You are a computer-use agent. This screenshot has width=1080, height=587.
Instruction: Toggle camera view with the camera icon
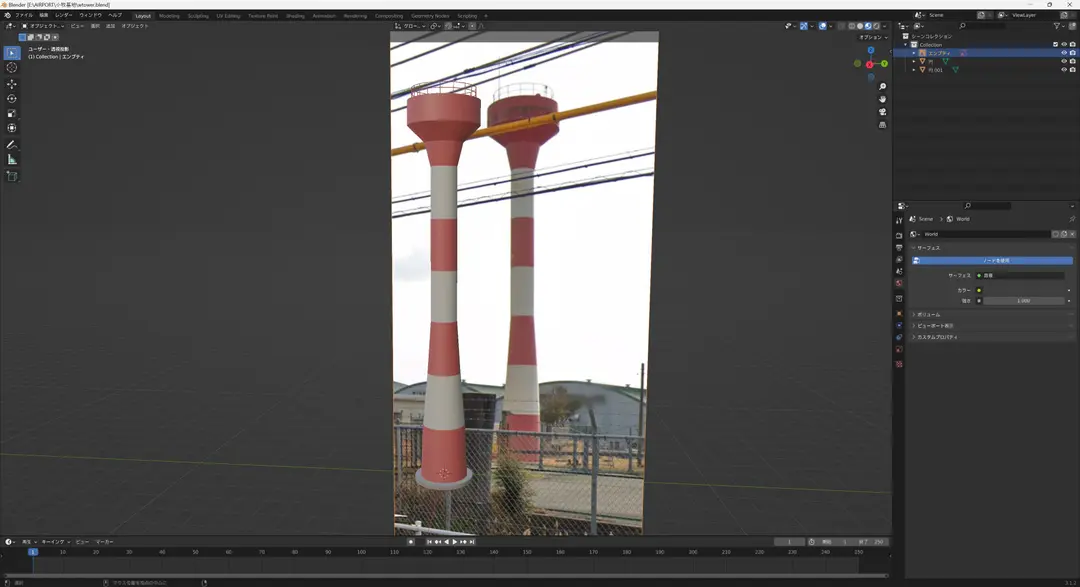882,112
